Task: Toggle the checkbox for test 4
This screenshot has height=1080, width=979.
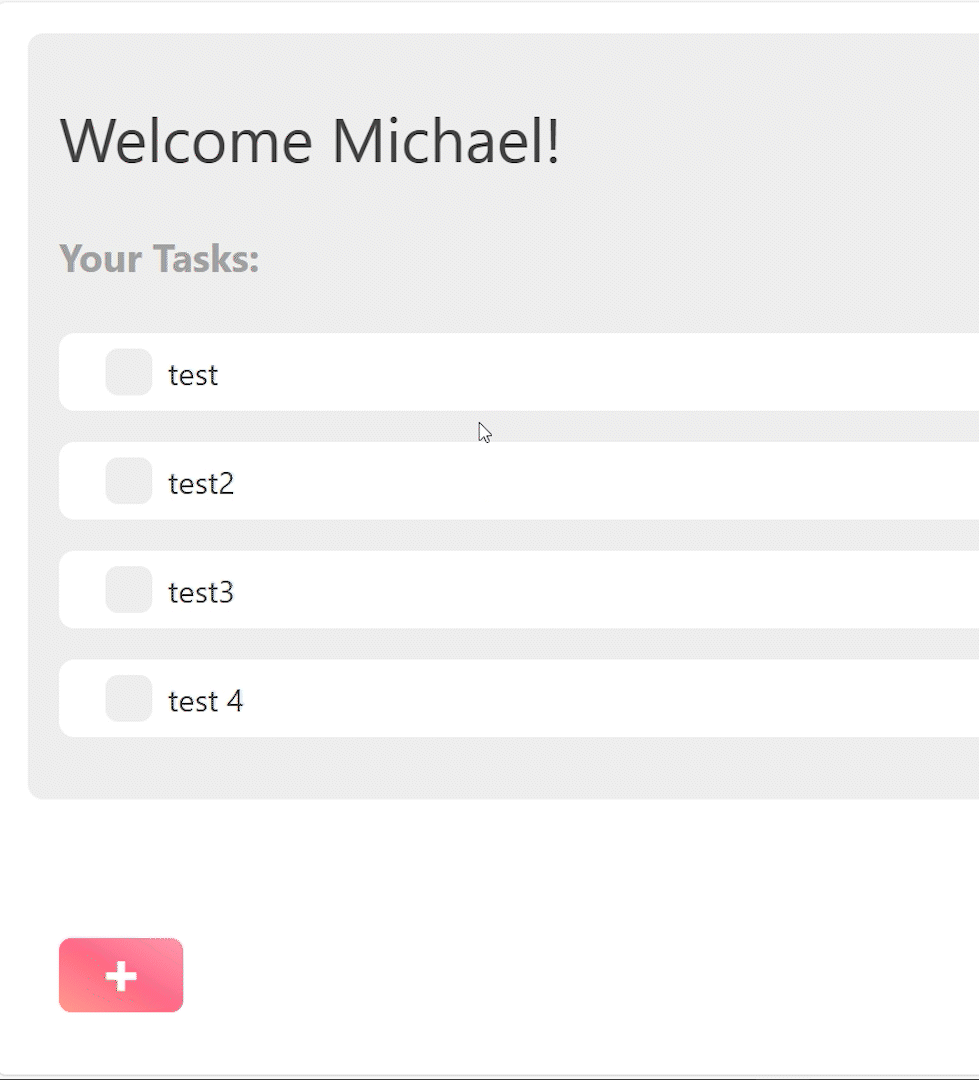Action: pyautogui.click(x=129, y=699)
